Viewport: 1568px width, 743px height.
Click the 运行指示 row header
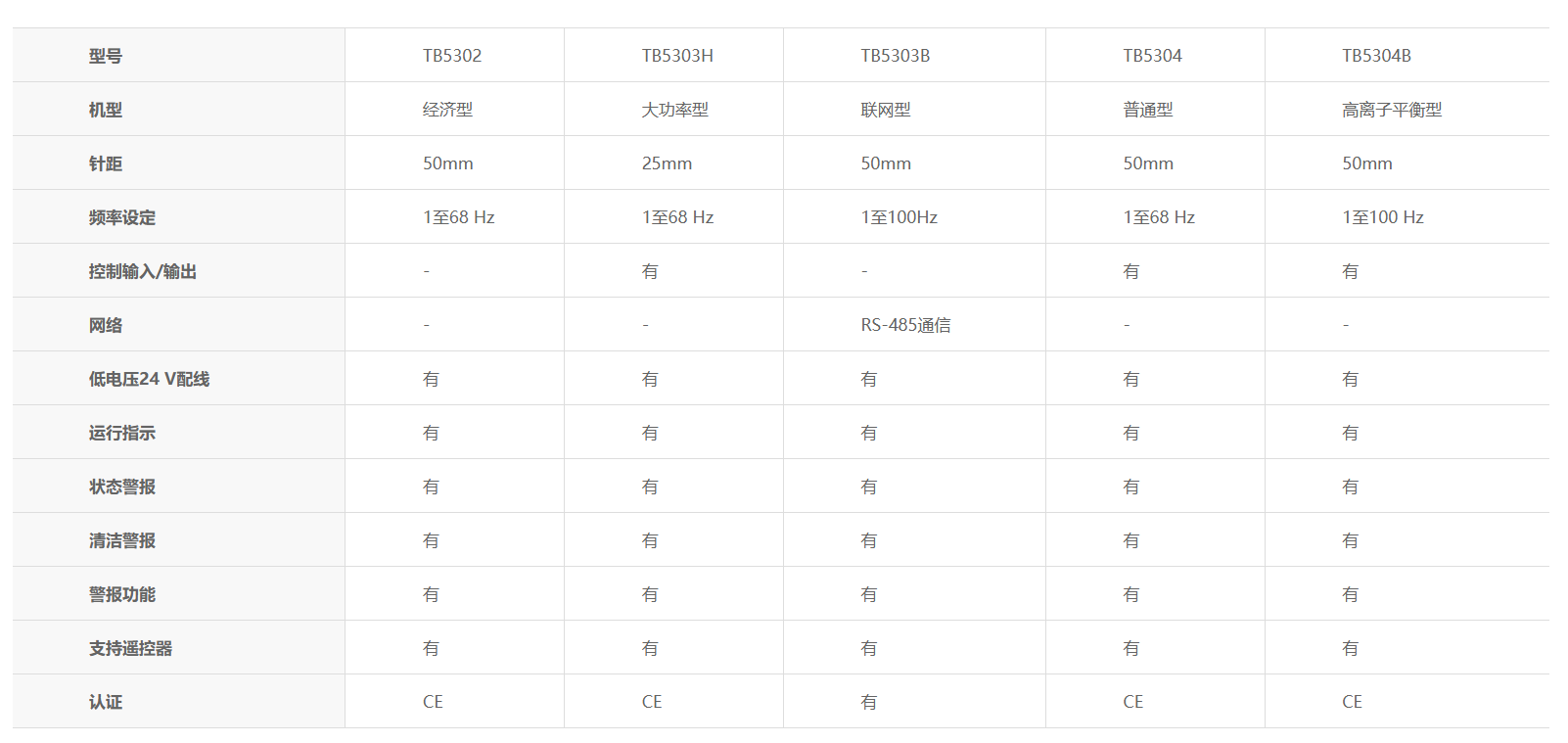click(x=122, y=433)
